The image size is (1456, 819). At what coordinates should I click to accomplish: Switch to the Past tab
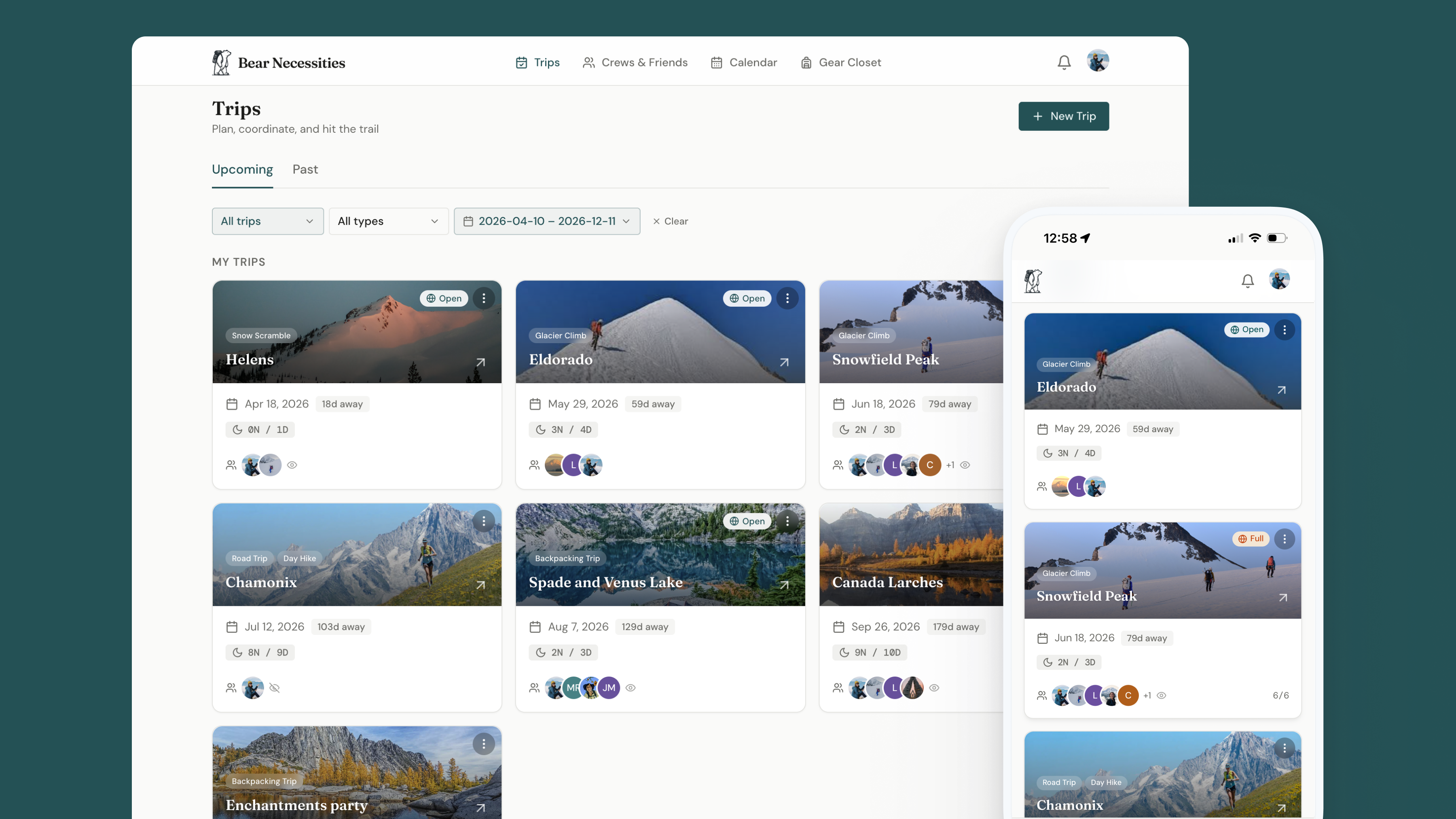305,169
